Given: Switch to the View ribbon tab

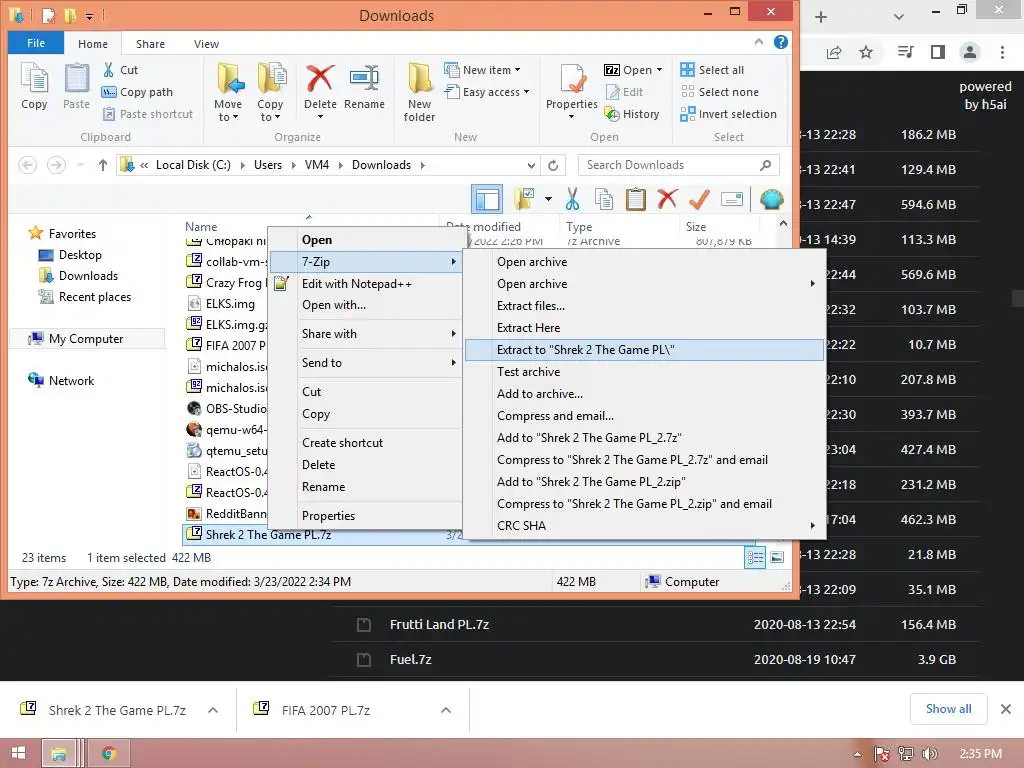Looking at the screenshot, I should [206, 44].
